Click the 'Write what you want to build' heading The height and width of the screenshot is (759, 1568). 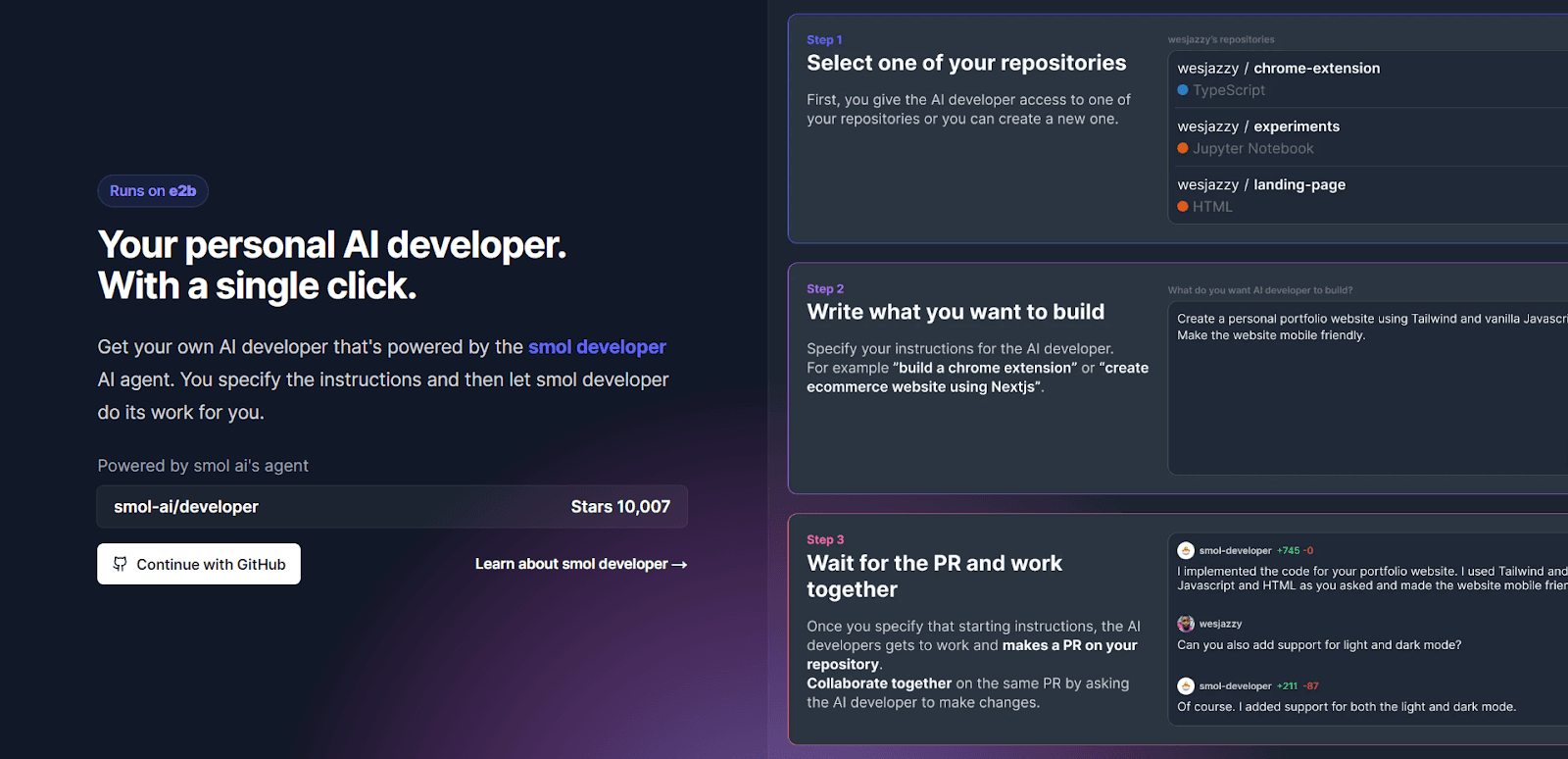[955, 313]
